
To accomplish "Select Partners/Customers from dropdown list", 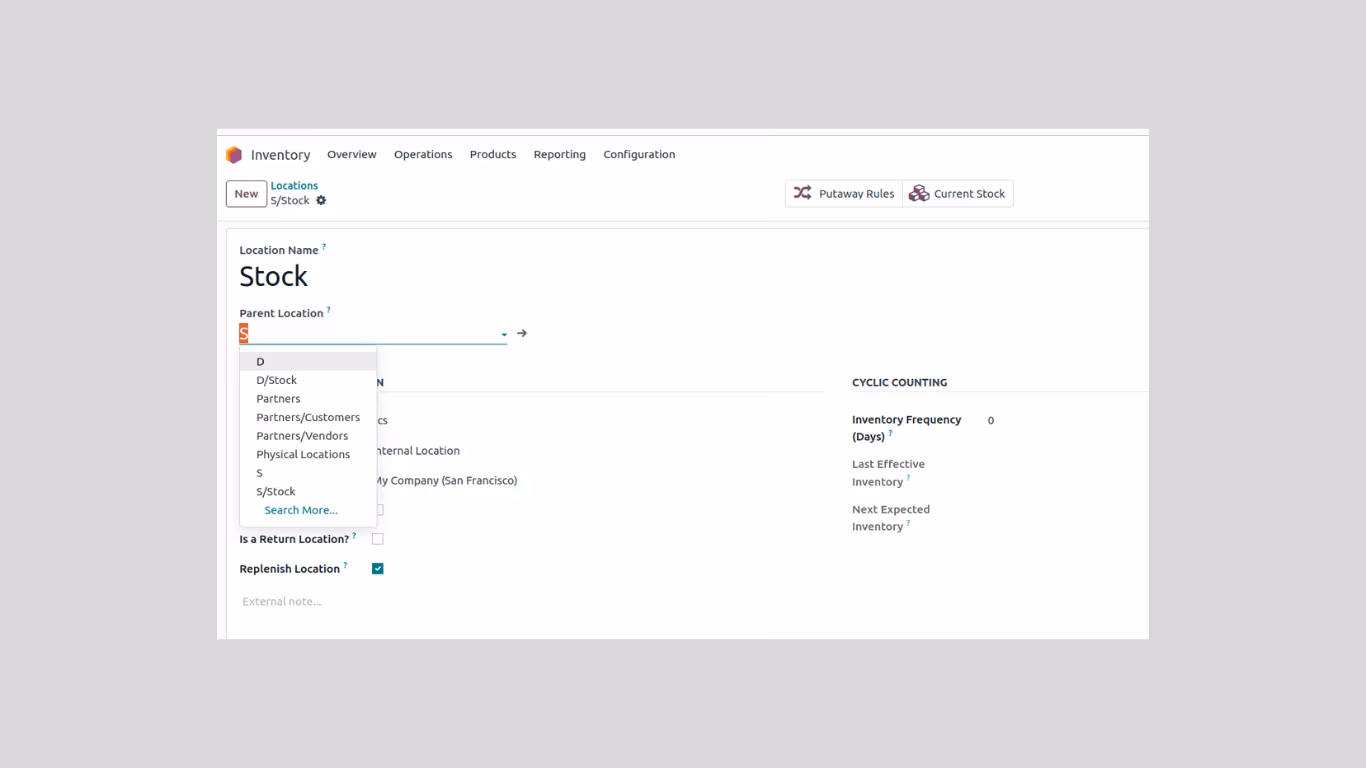I will coord(308,417).
